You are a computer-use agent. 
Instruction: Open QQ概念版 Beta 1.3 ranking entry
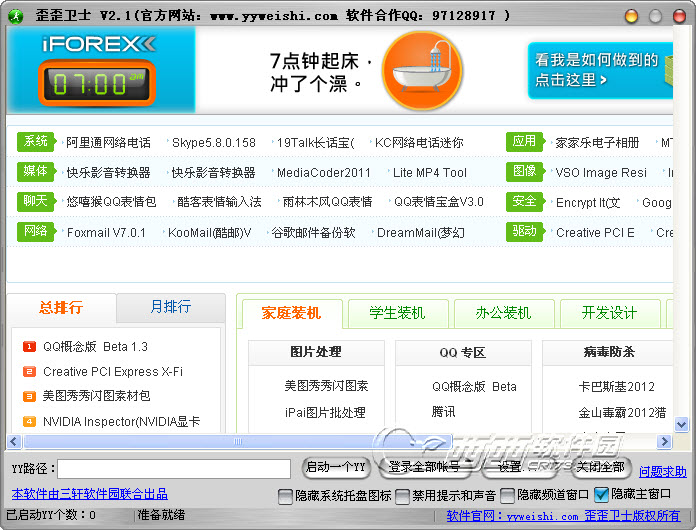pyautogui.click(x=95, y=346)
